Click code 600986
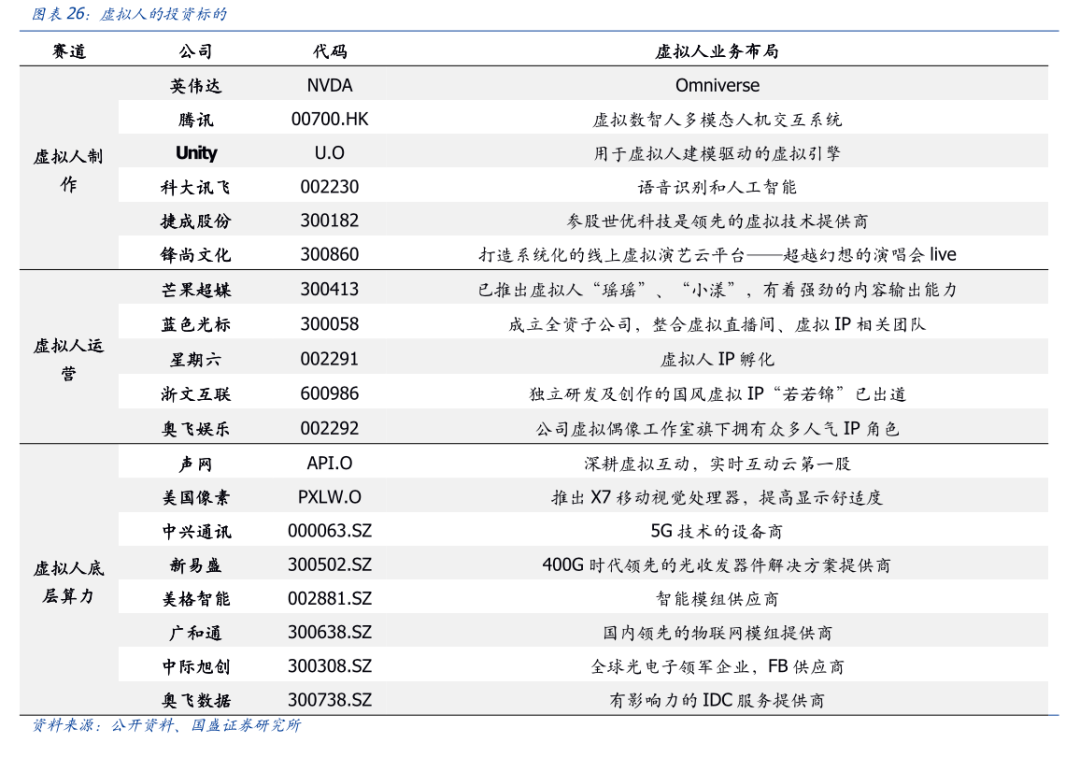The height and width of the screenshot is (757, 1080). click(330, 393)
